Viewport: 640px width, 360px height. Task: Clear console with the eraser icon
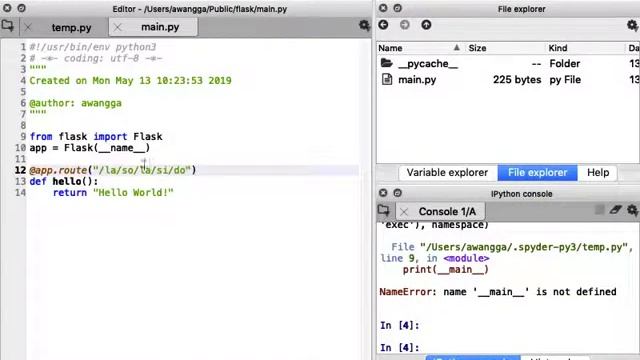615,210
